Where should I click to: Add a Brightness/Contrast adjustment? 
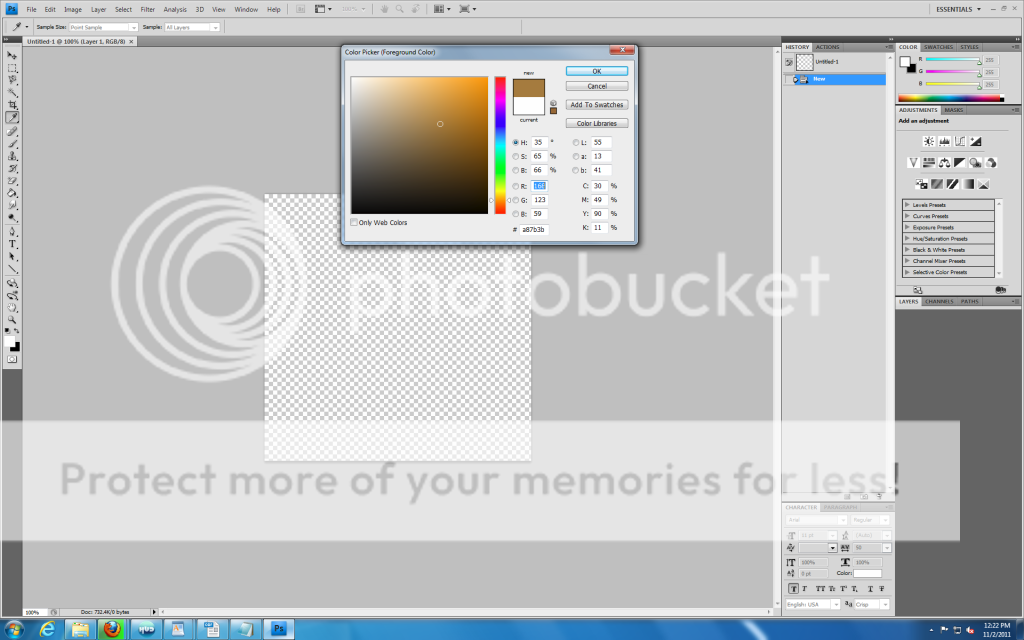929,141
